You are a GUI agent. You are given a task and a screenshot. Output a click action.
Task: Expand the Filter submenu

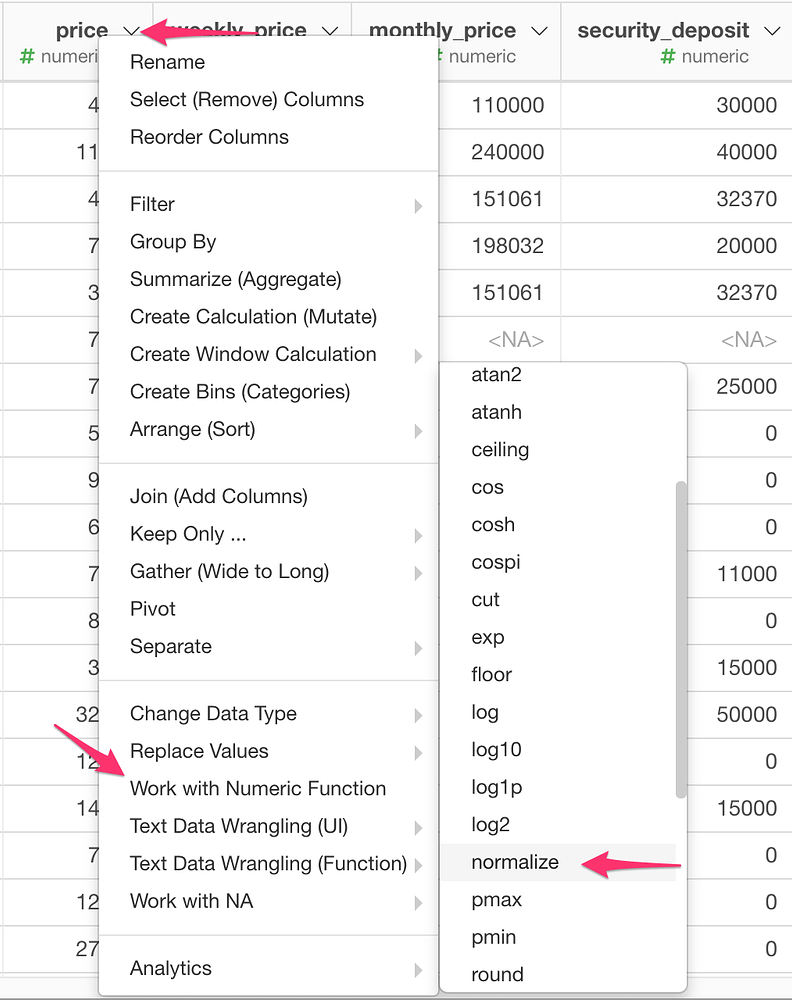tap(152, 204)
